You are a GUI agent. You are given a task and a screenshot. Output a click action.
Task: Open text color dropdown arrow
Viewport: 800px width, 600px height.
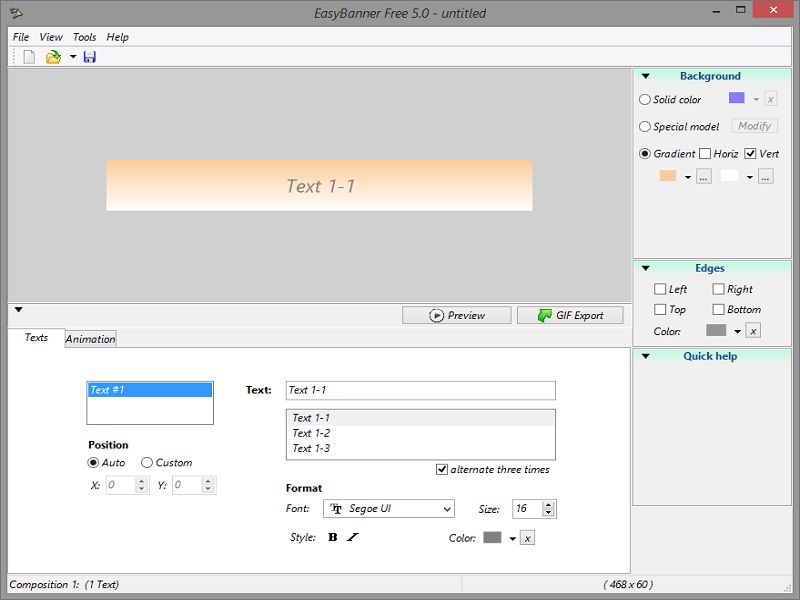click(x=512, y=539)
